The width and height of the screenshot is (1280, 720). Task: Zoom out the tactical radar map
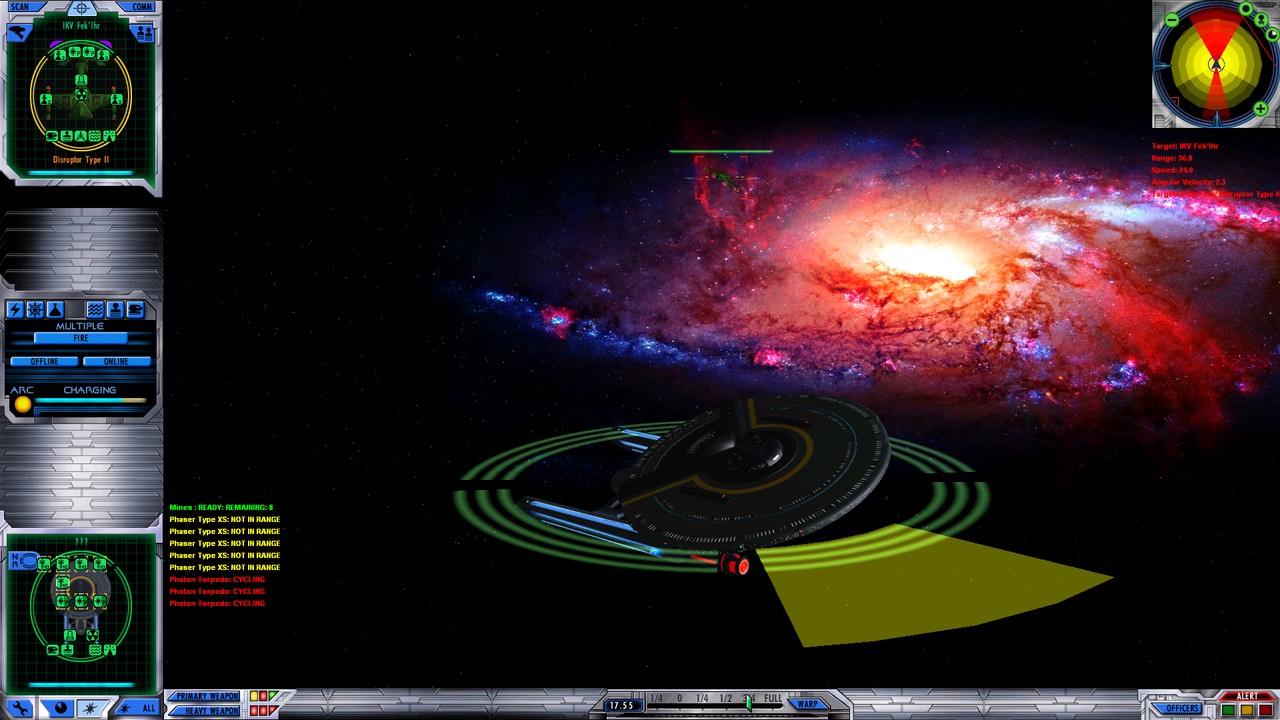click(x=1172, y=19)
